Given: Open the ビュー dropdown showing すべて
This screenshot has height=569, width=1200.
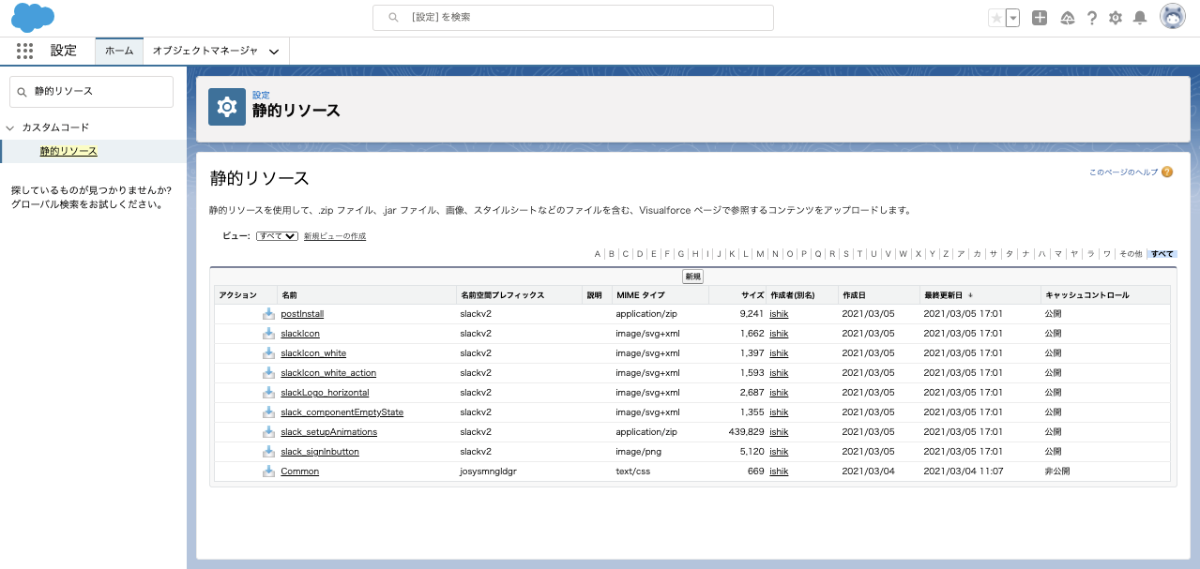Looking at the screenshot, I should point(277,236).
